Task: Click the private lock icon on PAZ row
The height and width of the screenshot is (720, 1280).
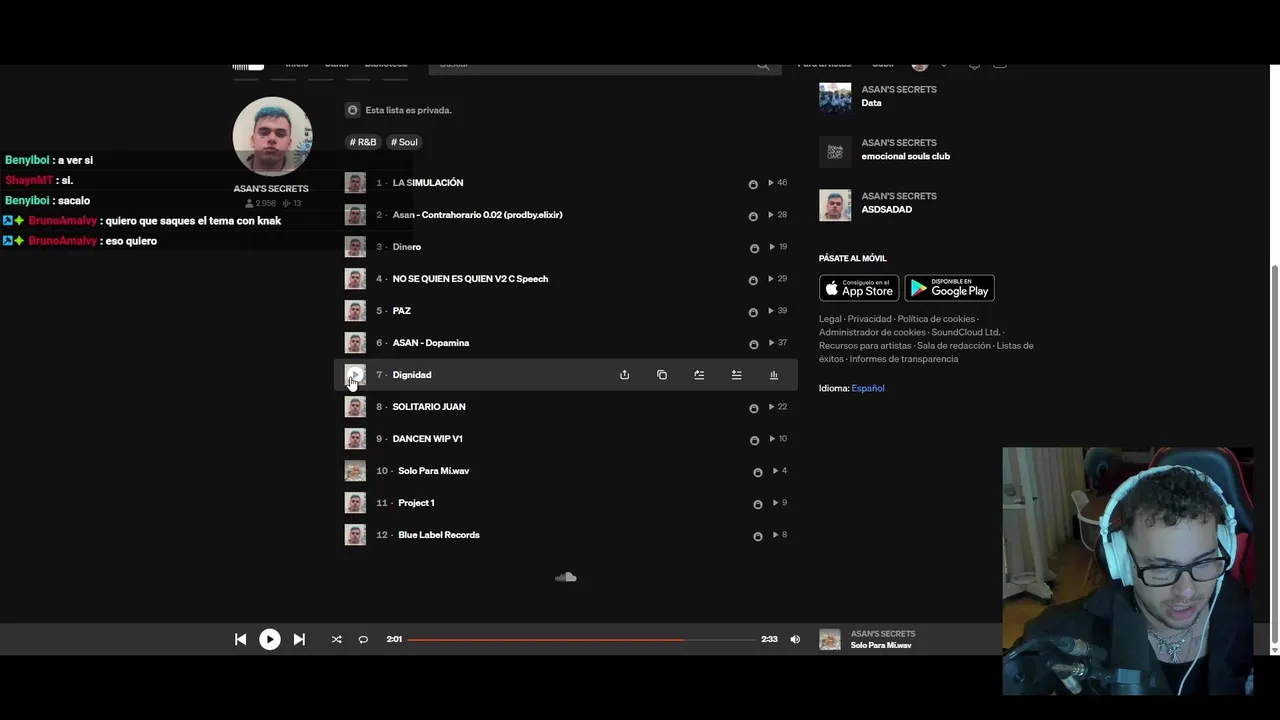Action: [753, 312]
